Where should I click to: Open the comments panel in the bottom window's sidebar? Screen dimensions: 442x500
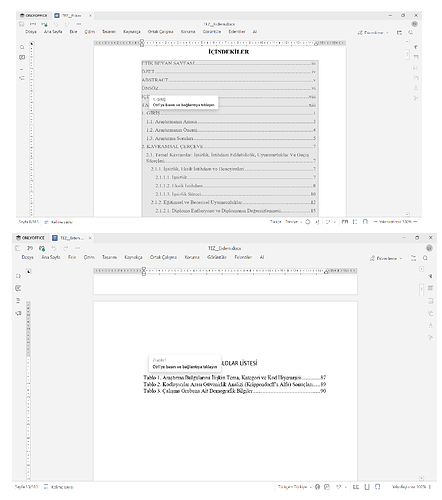click(x=18, y=288)
